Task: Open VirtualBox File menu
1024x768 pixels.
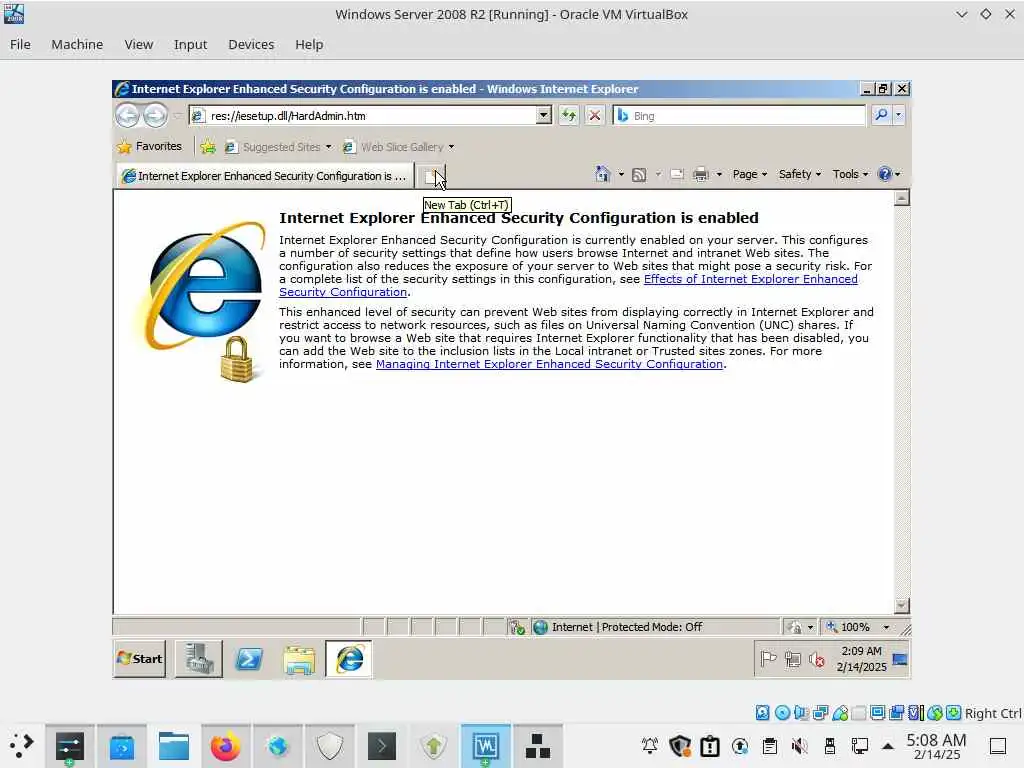Action: (x=20, y=44)
